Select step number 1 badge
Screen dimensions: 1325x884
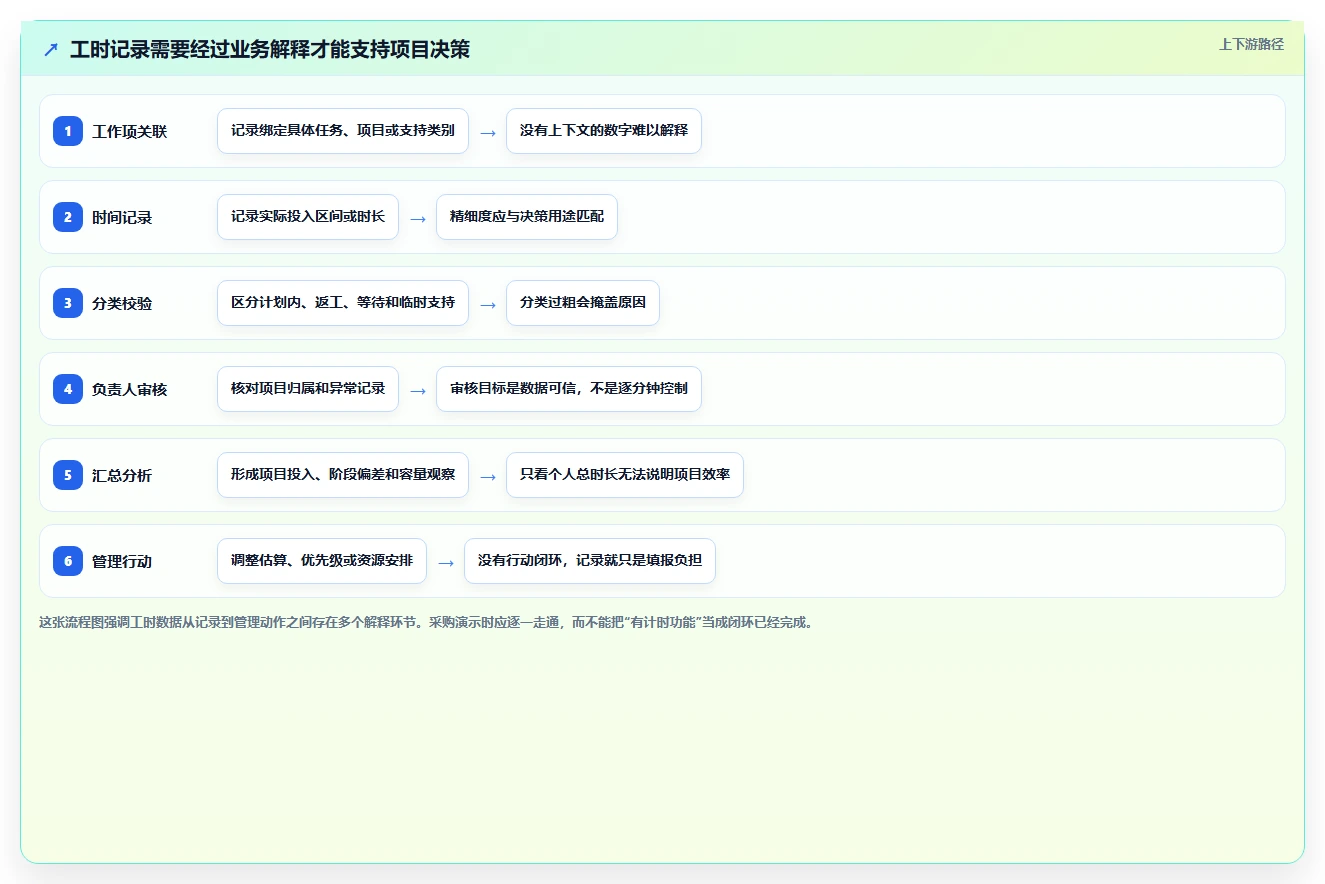[x=68, y=130]
